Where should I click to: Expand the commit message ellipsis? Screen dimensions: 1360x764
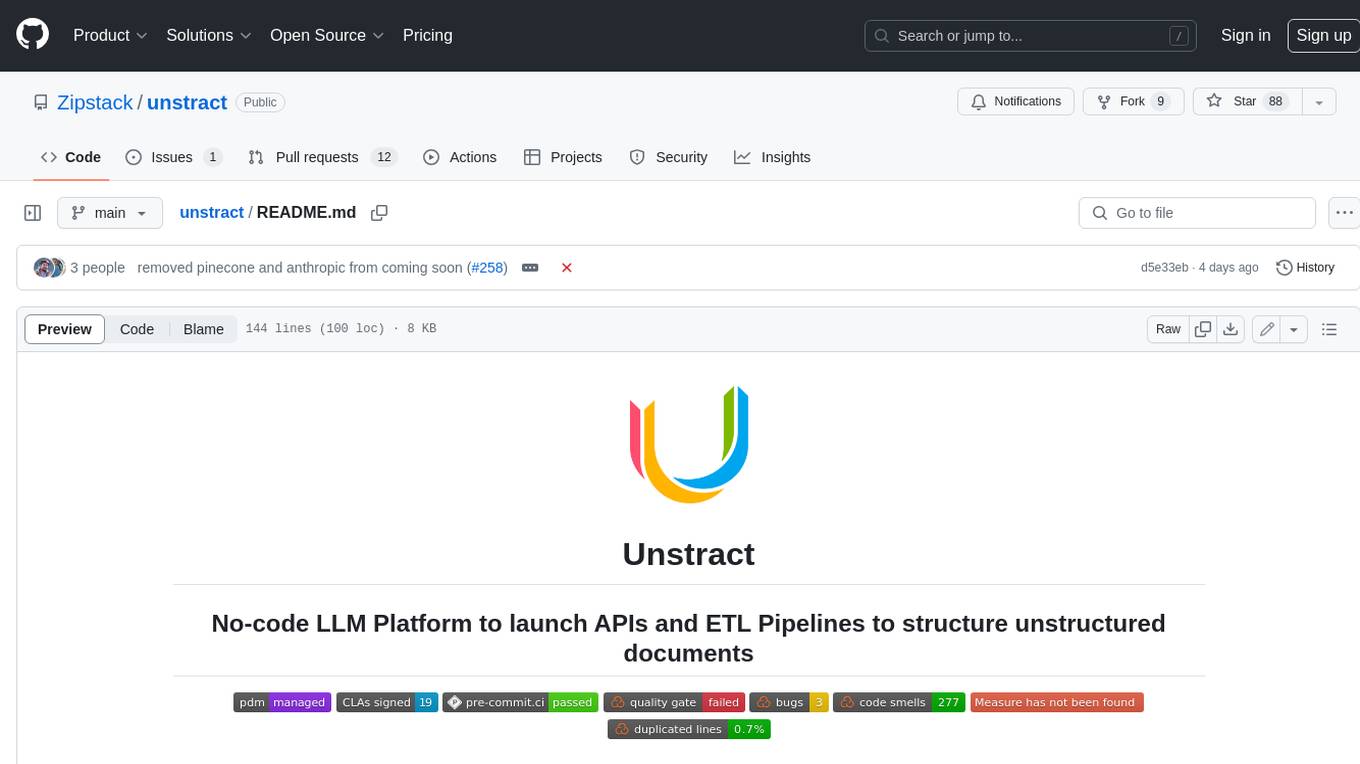(530, 268)
